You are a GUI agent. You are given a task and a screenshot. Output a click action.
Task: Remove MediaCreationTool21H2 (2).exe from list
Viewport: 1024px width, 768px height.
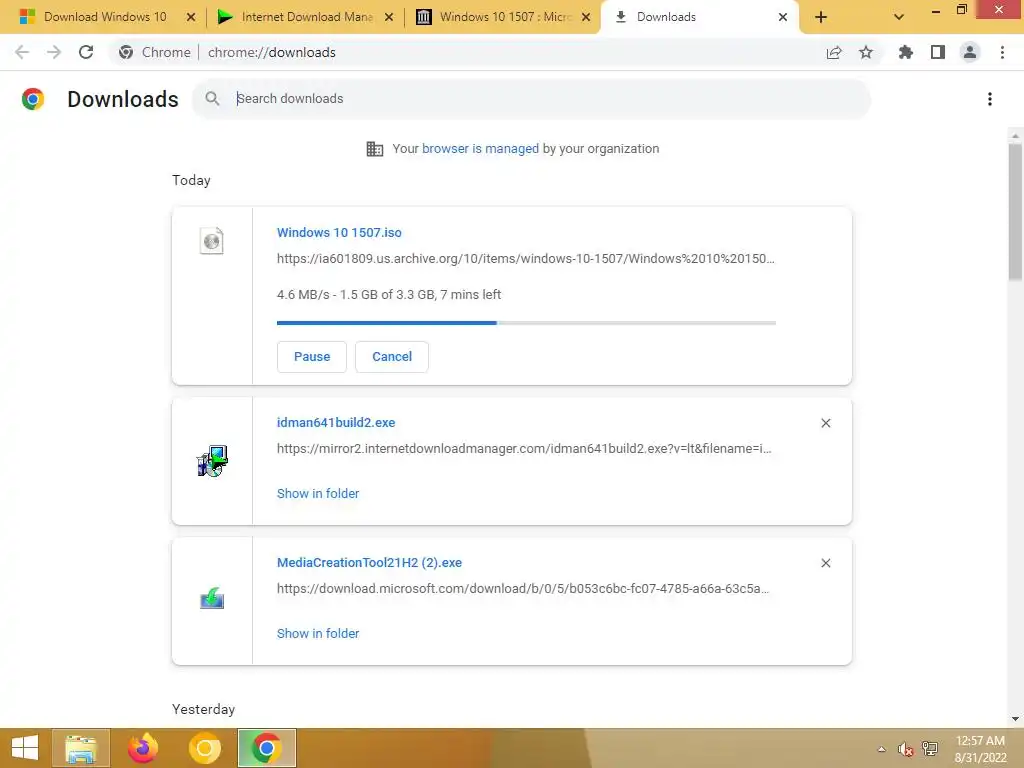click(x=825, y=563)
